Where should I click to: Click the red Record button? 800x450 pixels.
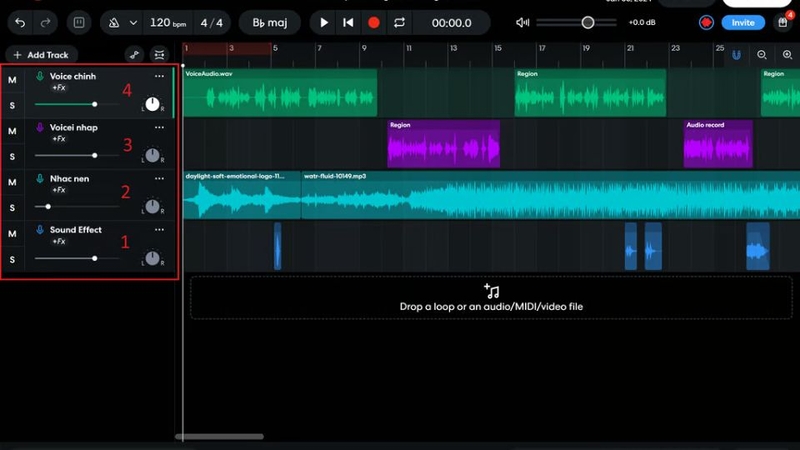coord(373,23)
